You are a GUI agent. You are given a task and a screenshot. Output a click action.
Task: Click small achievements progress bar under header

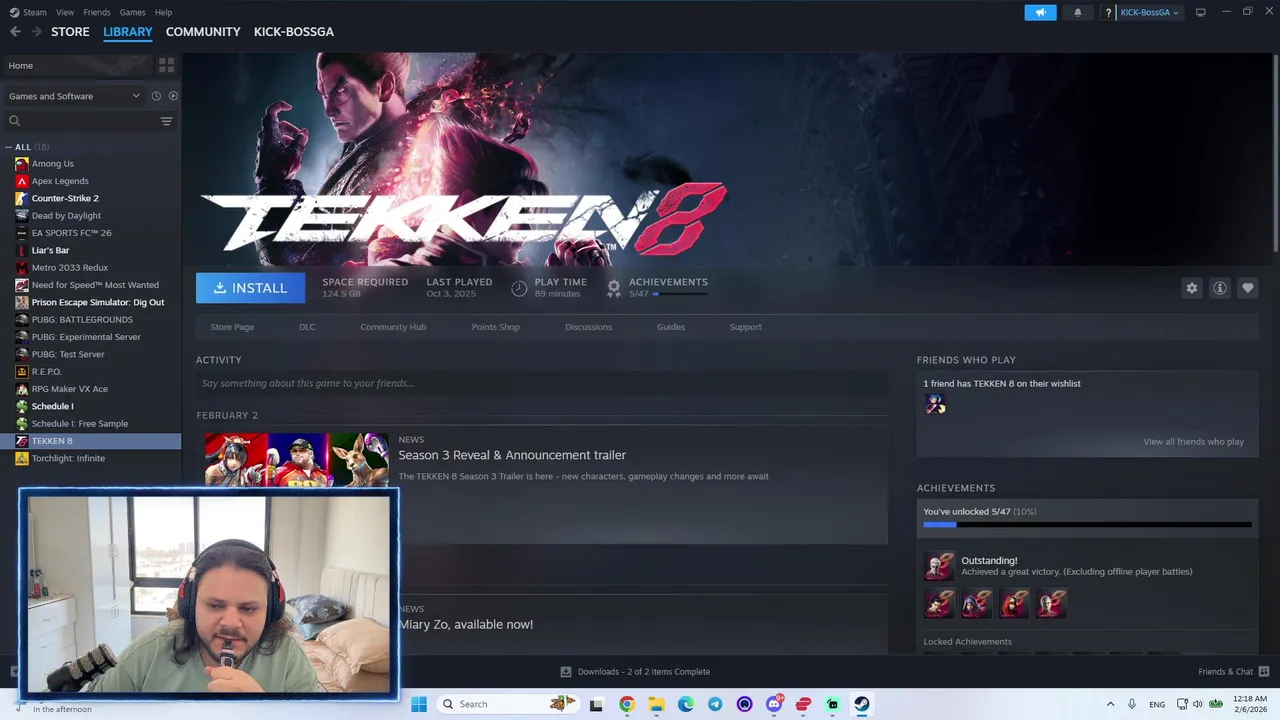click(x=680, y=294)
